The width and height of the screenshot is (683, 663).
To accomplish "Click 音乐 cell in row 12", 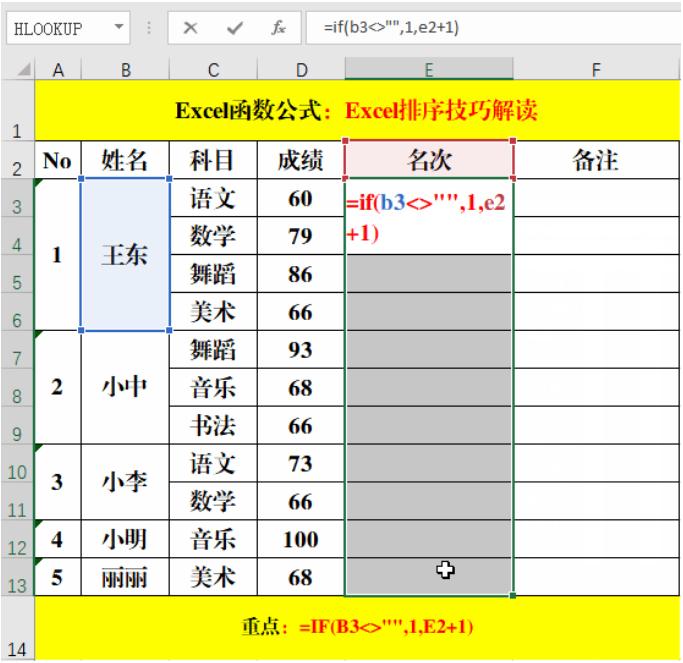I will pos(213,539).
